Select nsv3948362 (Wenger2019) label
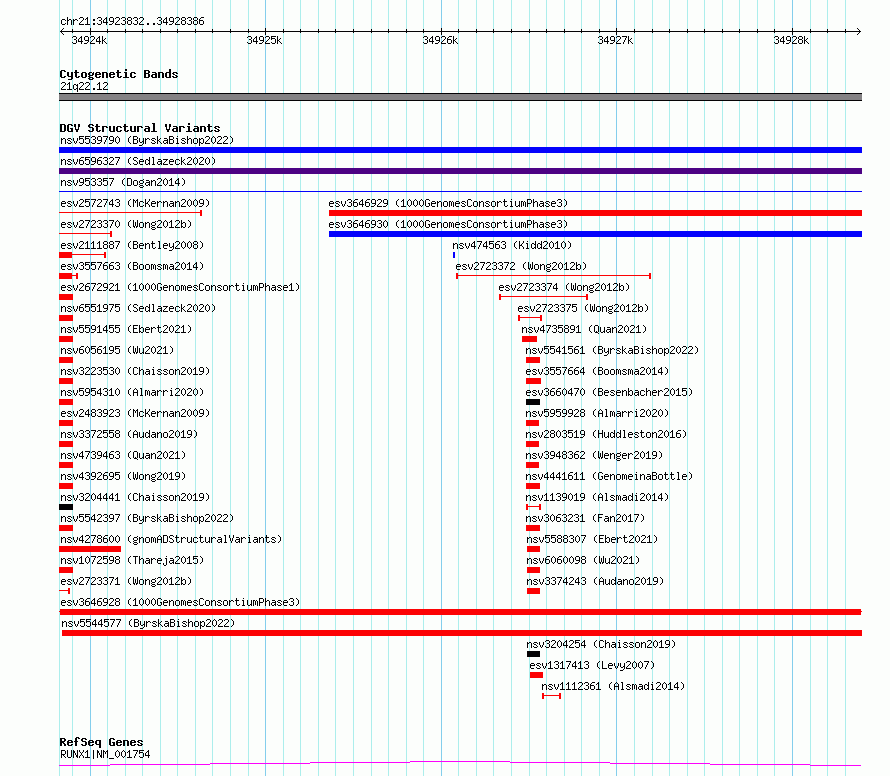This screenshot has height=776, width=890. pyautogui.click(x=594, y=455)
